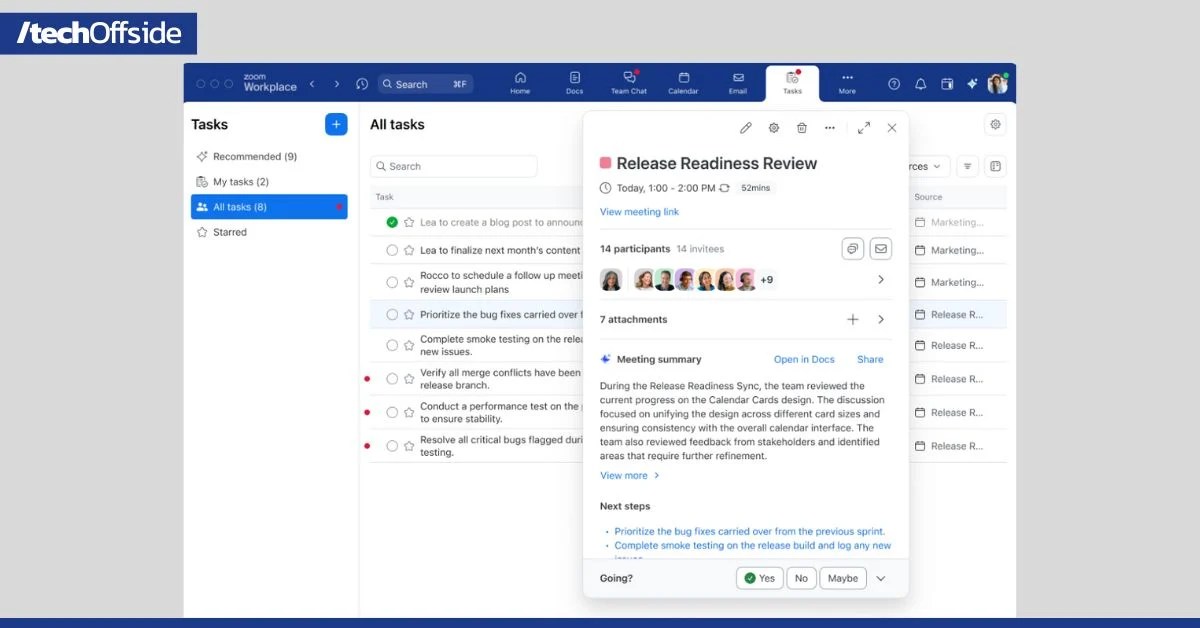Select the Tasks tab

(792, 83)
